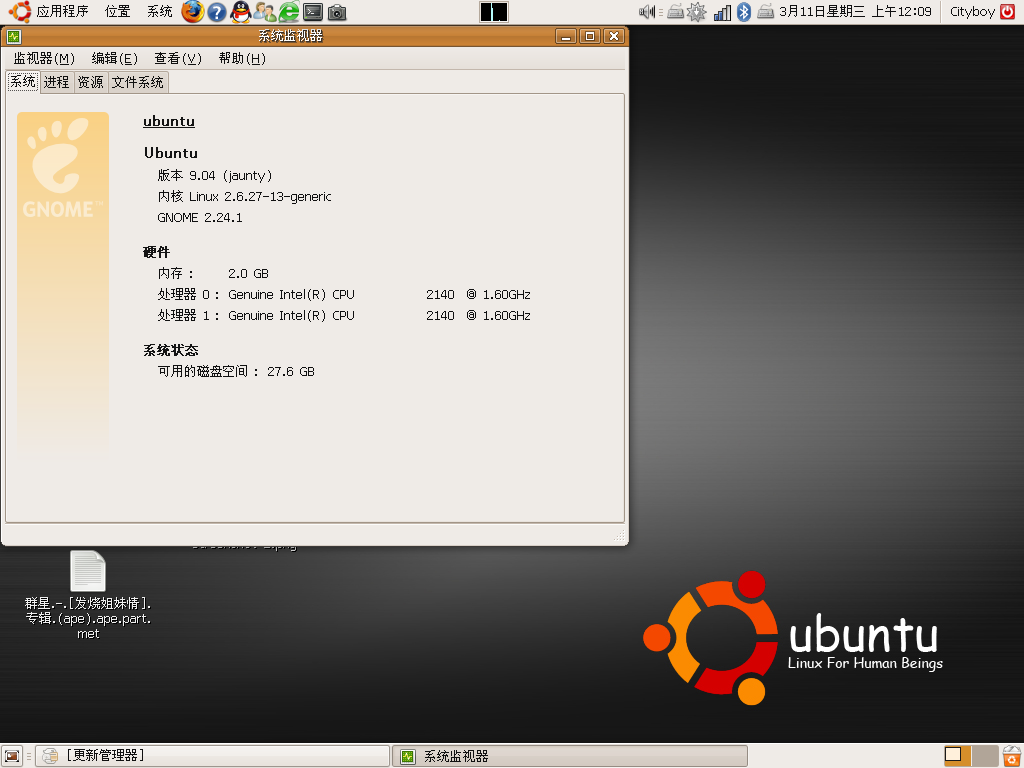This screenshot has width=1024, height=768.
Task: Click the black system load monitor applet
Action: tap(494, 12)
